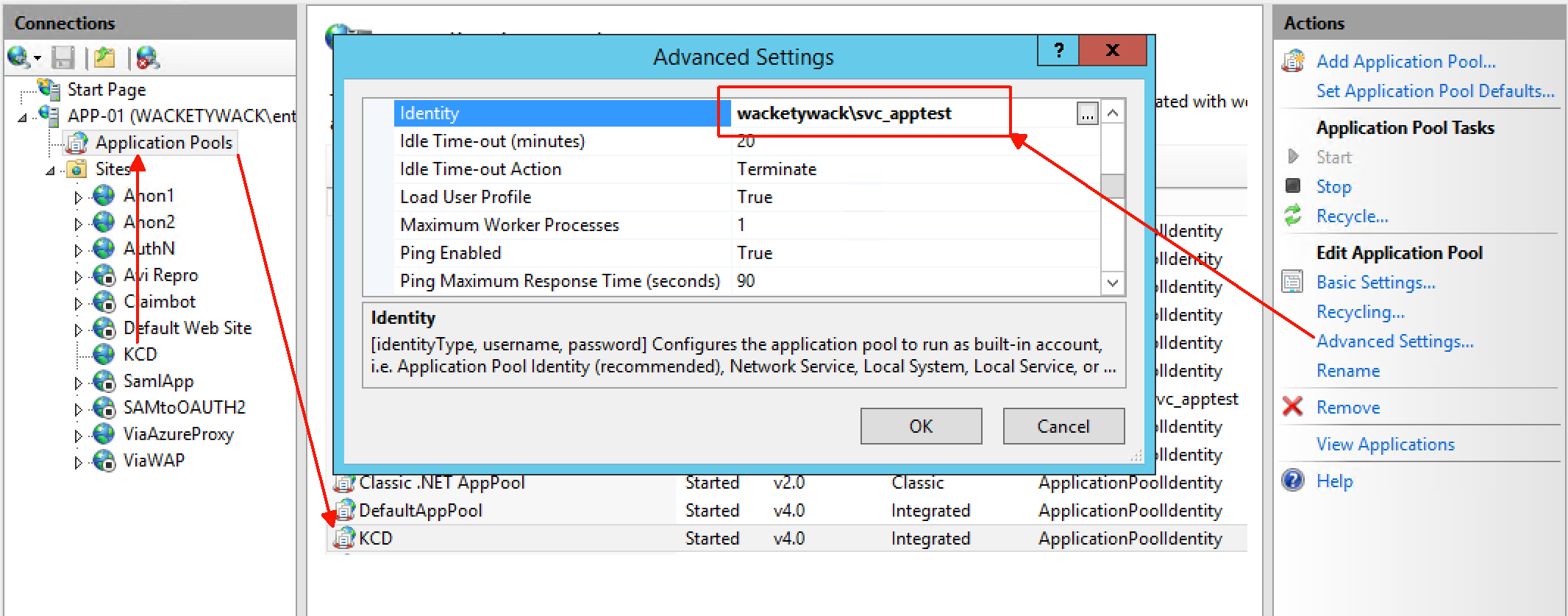Expand the Default Web Site node
The image size is (1568, 616).
point(78,330)
